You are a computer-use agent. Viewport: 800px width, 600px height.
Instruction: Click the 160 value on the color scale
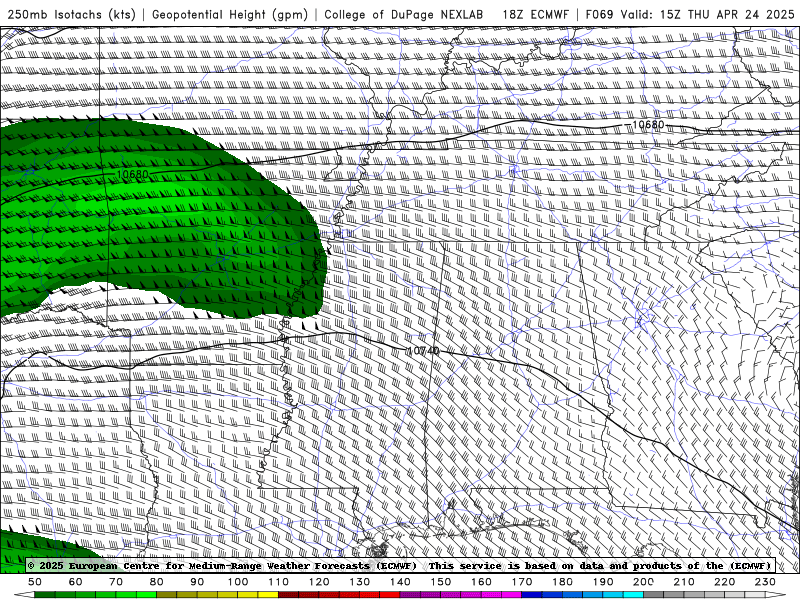point(481,582)
